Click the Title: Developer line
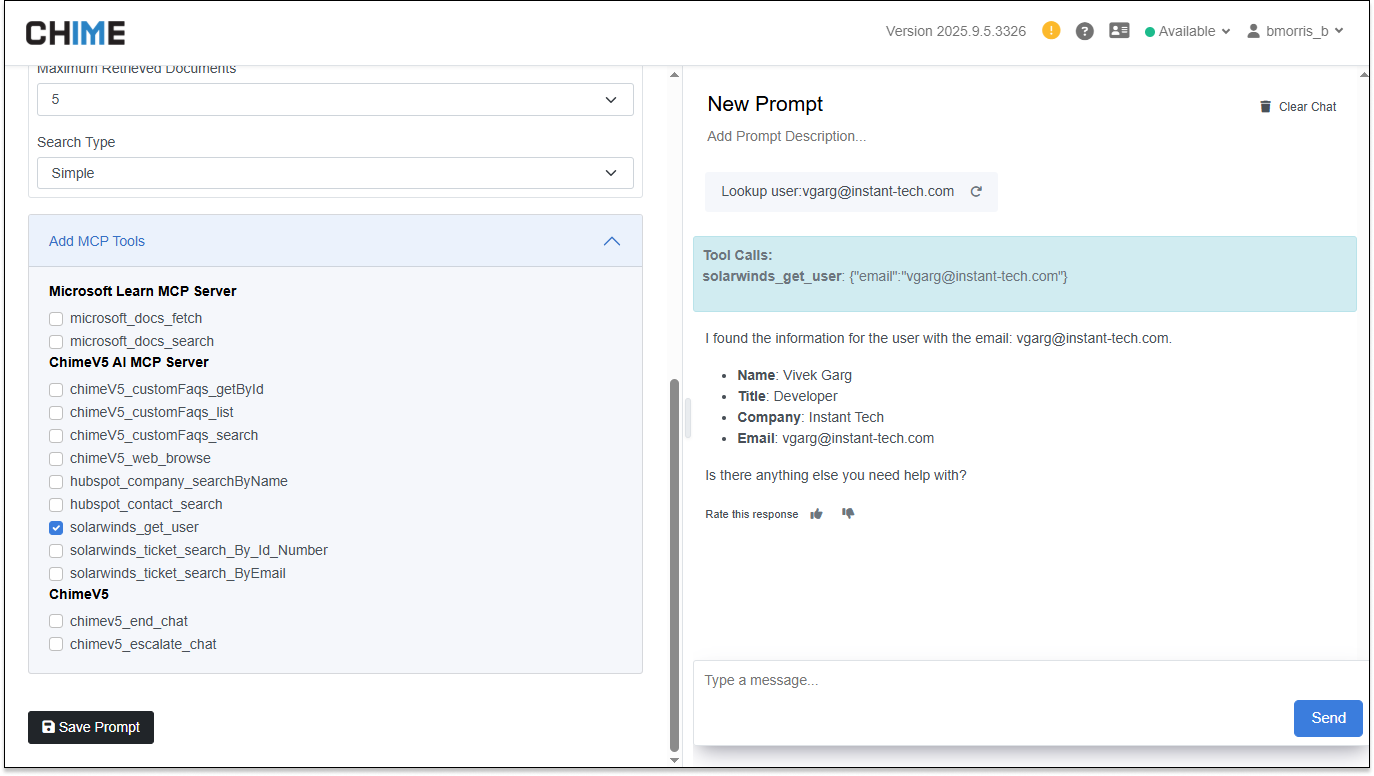Image resolution: width=1374 pixels, height=776 pixels. tap(788, 396)
